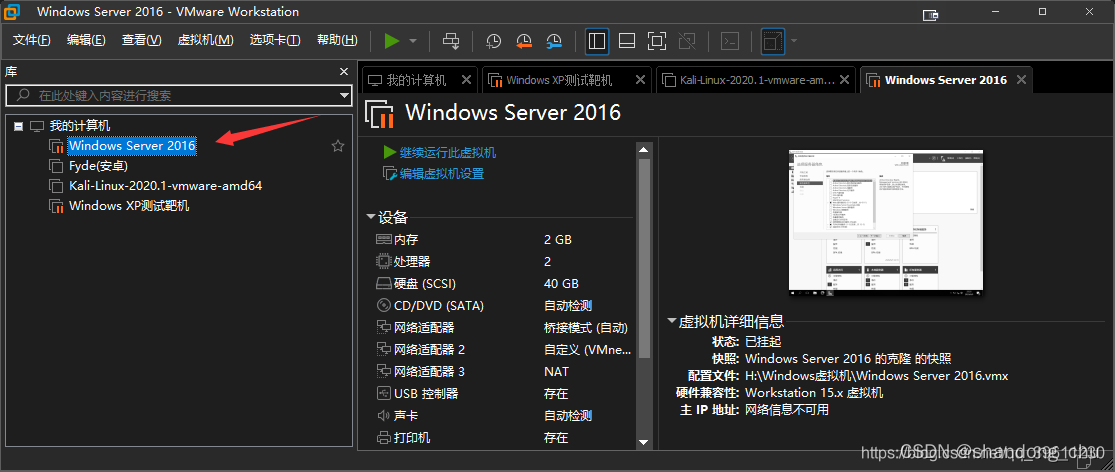The image size is (1115, 472).
Task: Click the devices panel scrollbar thumb
Action: point(644,258)
